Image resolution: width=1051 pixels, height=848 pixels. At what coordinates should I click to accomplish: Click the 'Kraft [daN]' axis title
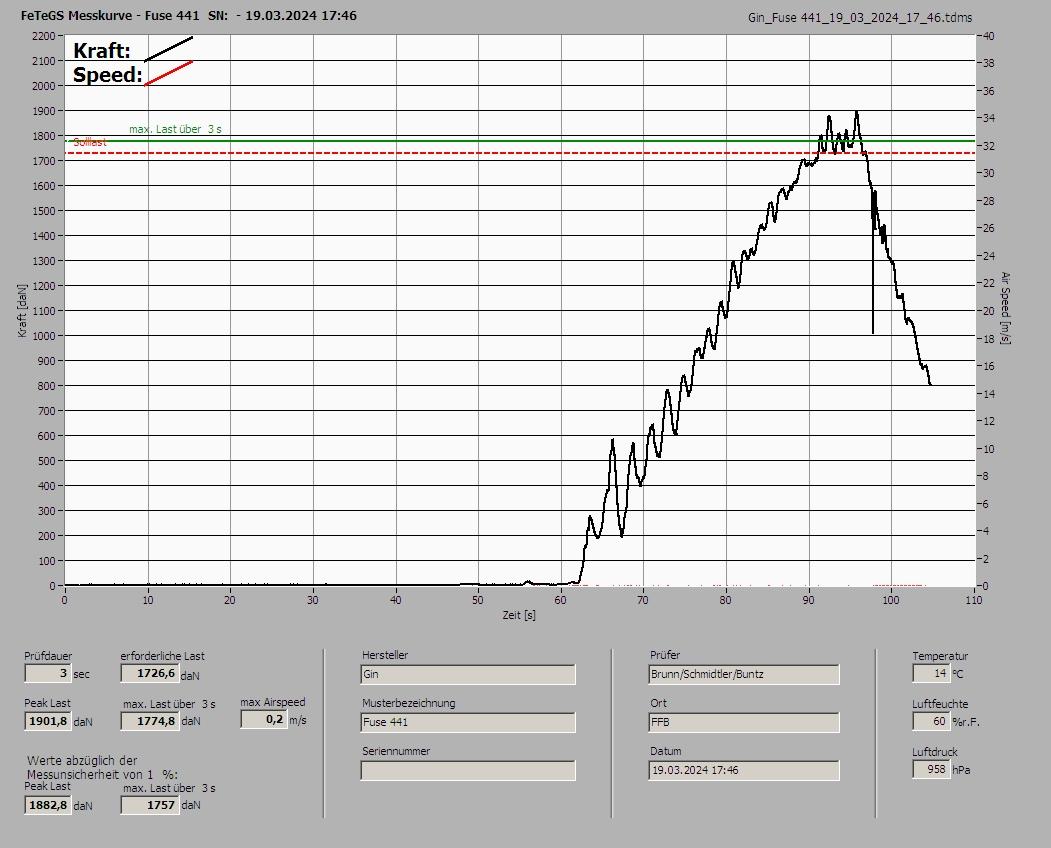23,310
